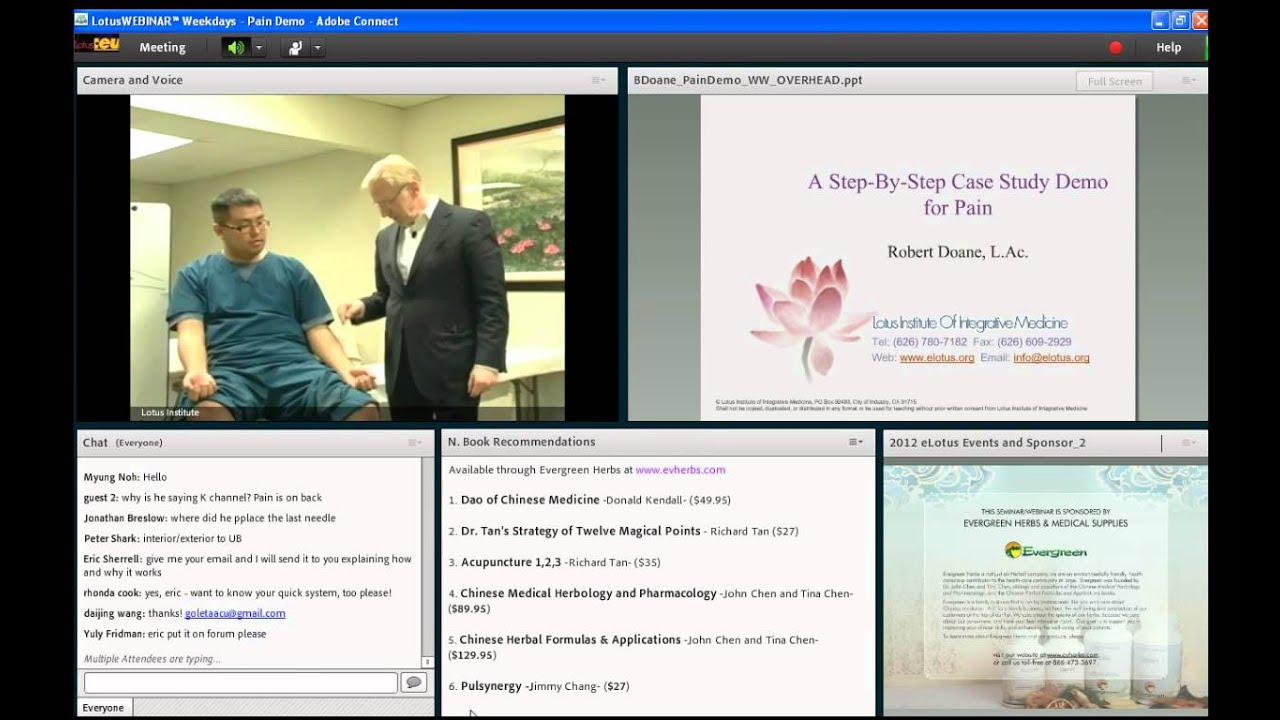1280x720 pixels.
Task: Open Camera and Voice pod options menu
Action: click(x=598, y=80)
